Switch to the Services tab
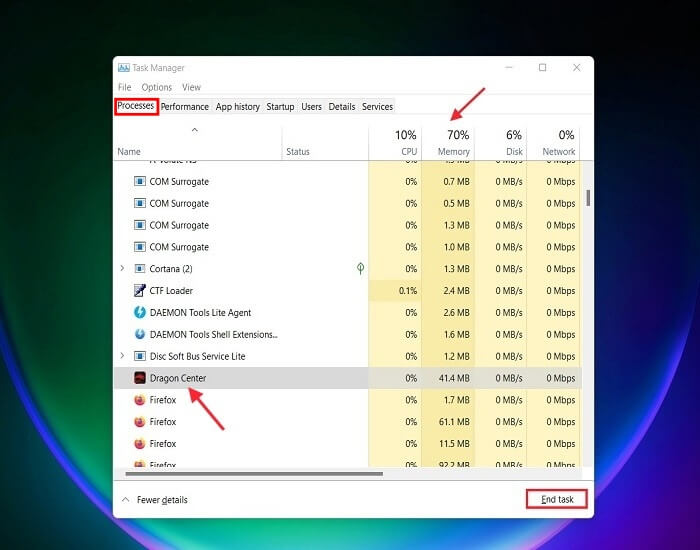Viewport: 700px width, 550px height. (377, 107)
